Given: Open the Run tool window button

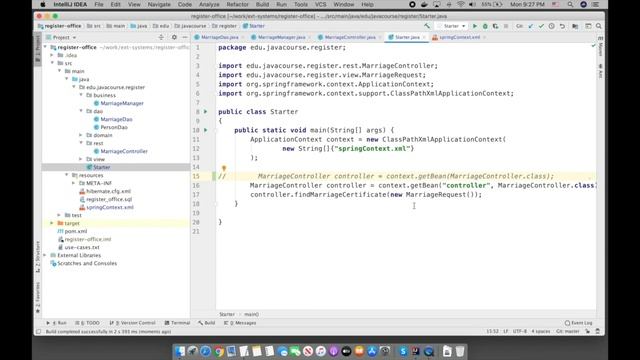Looking at the screenshot, I should tap(56, 323).
